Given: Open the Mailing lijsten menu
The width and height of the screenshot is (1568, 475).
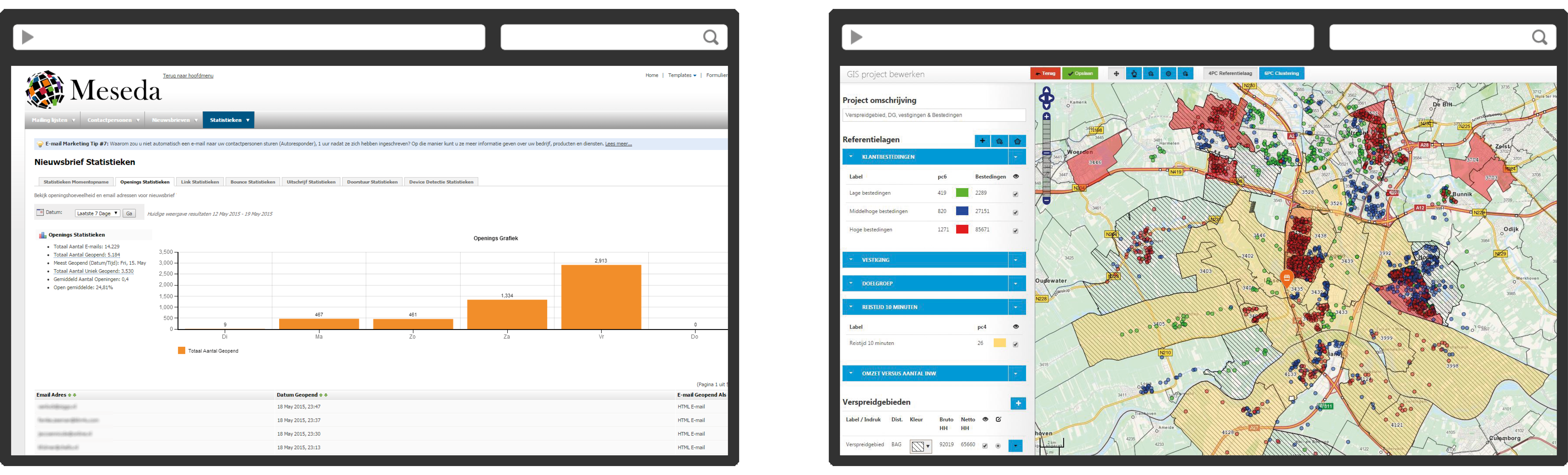Looking at the screenshot, I should (53, 120).
